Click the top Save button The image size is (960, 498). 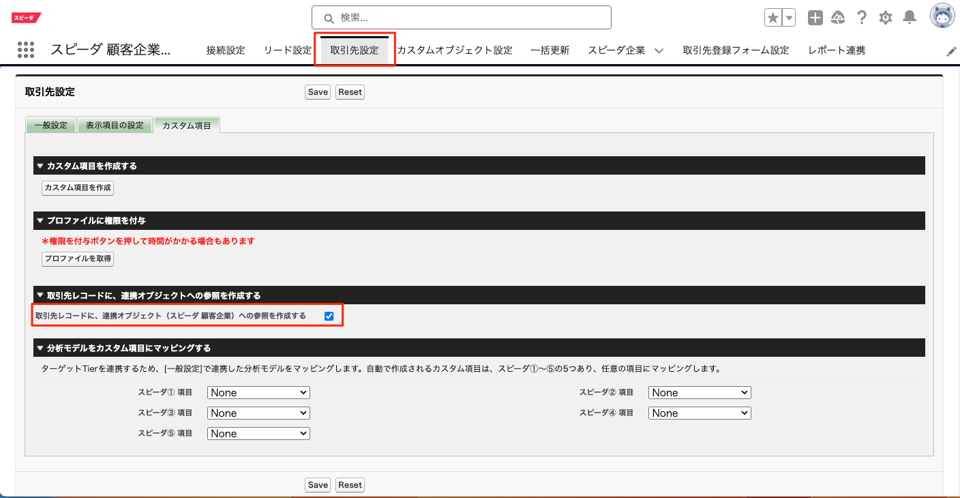[x=318, y=92]
